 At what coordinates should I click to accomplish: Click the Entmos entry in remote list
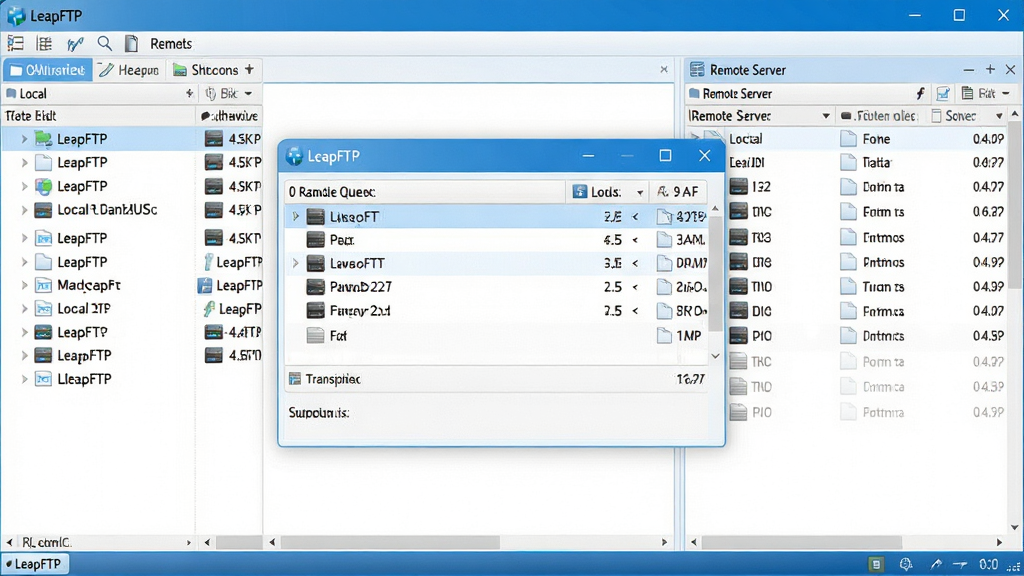(883, 238)
